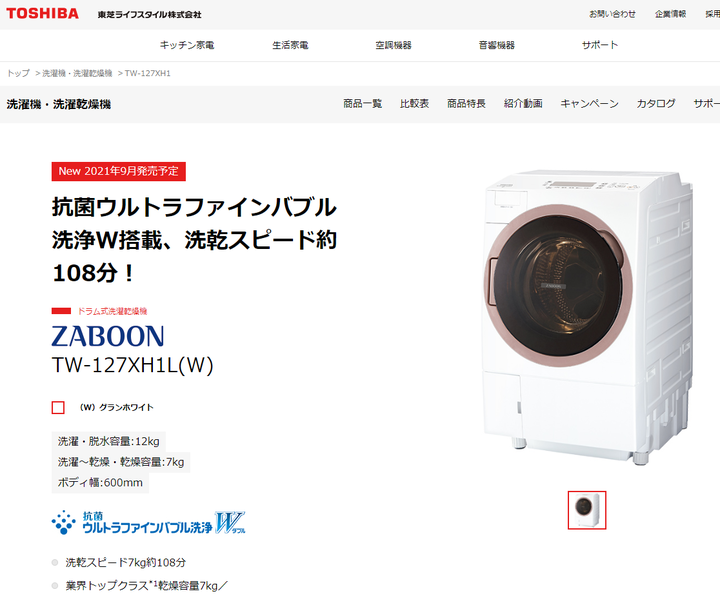Open the 音響機器 menu
The width and height of the screenshot is (720, 596).
click(497, 45)
